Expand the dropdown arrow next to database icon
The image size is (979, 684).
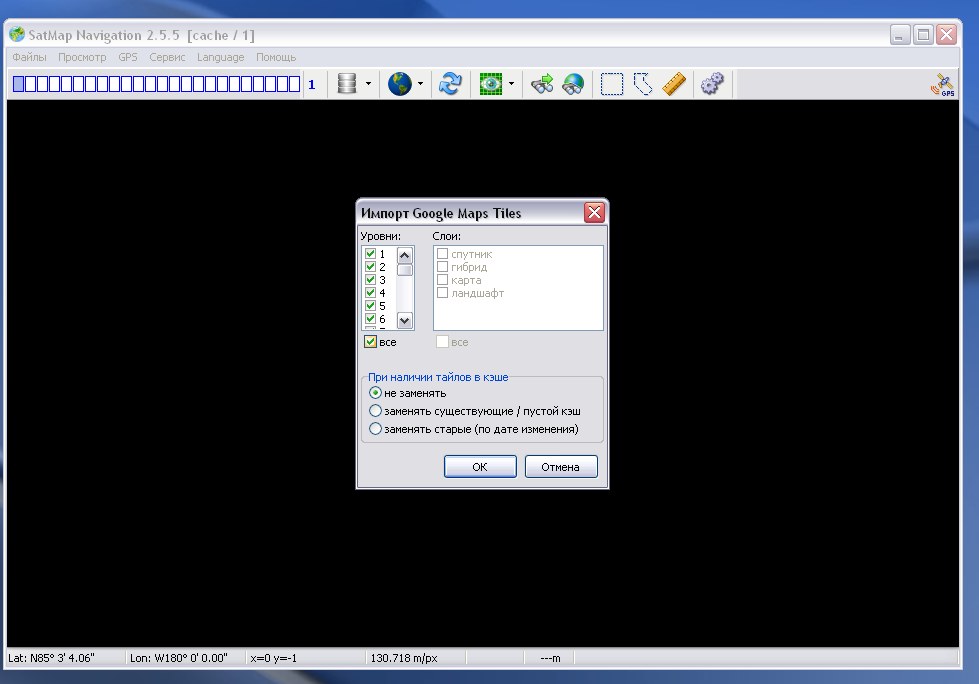click(x=368, y=84)
